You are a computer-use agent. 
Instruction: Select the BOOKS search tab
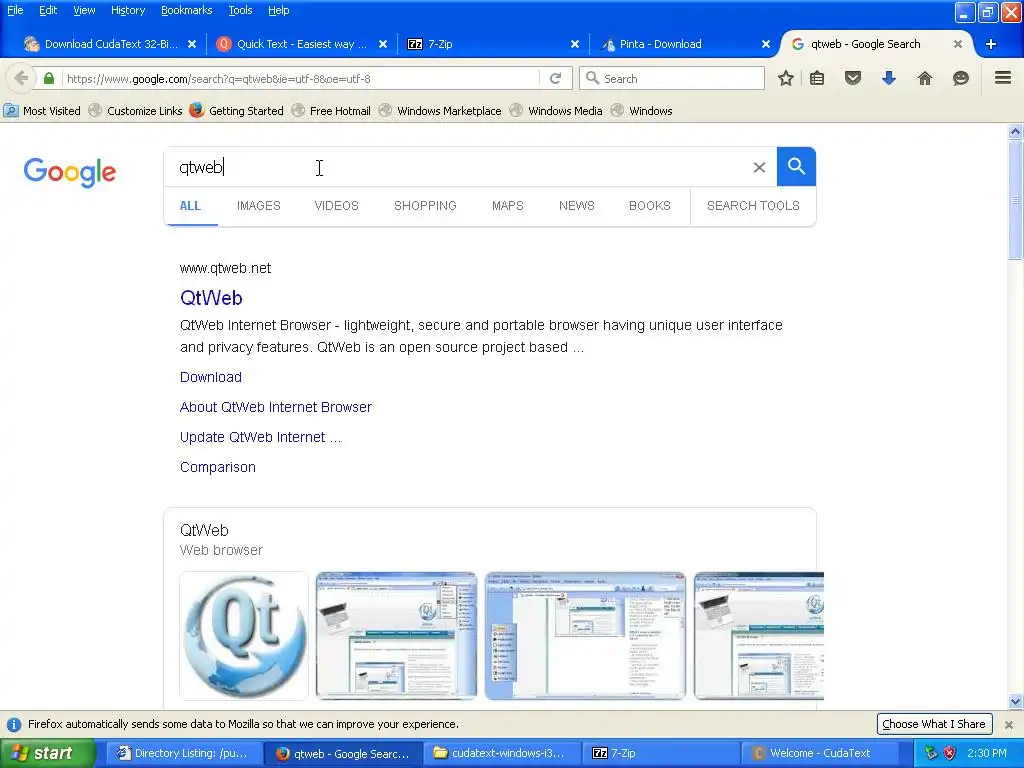click(x=650, y=206)
